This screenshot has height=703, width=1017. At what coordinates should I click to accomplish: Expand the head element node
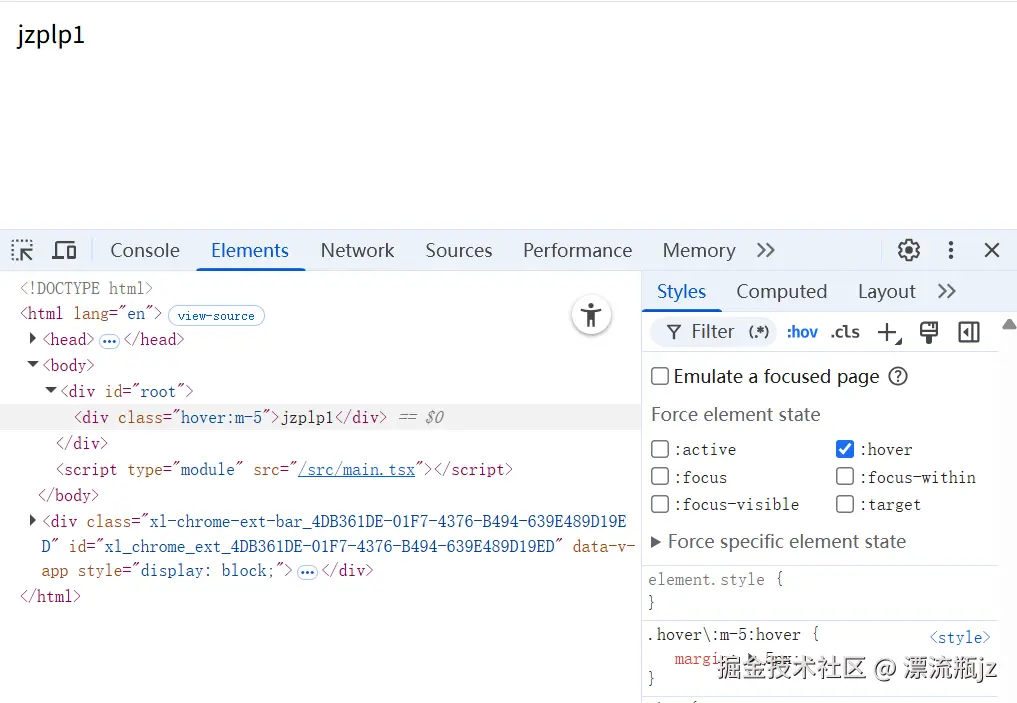32,339
